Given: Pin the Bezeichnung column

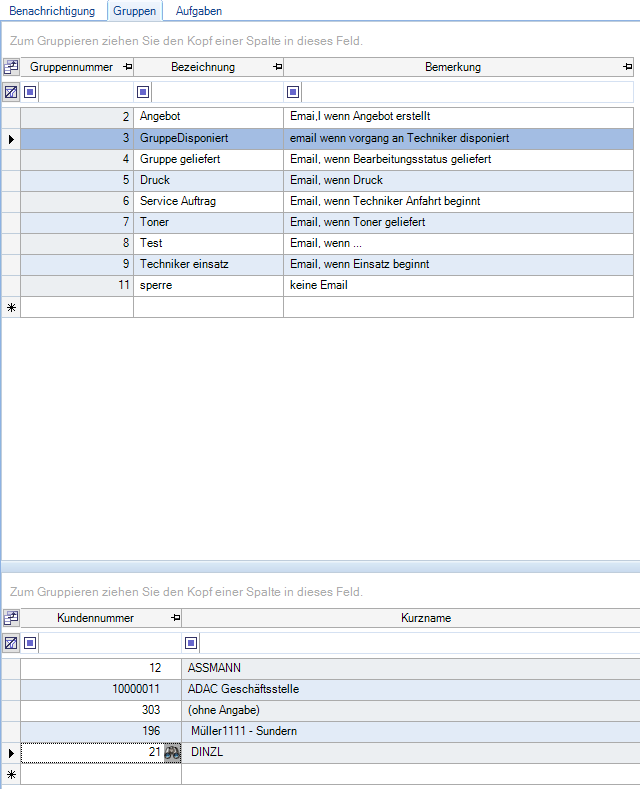Looking at the screenshot, I should tap(276, 67).
